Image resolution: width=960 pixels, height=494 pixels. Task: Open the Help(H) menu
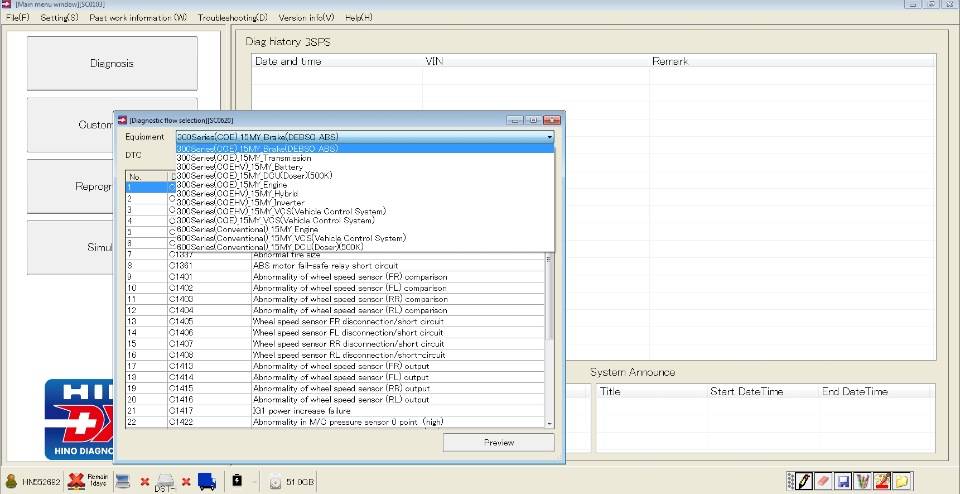coord(359,18)
